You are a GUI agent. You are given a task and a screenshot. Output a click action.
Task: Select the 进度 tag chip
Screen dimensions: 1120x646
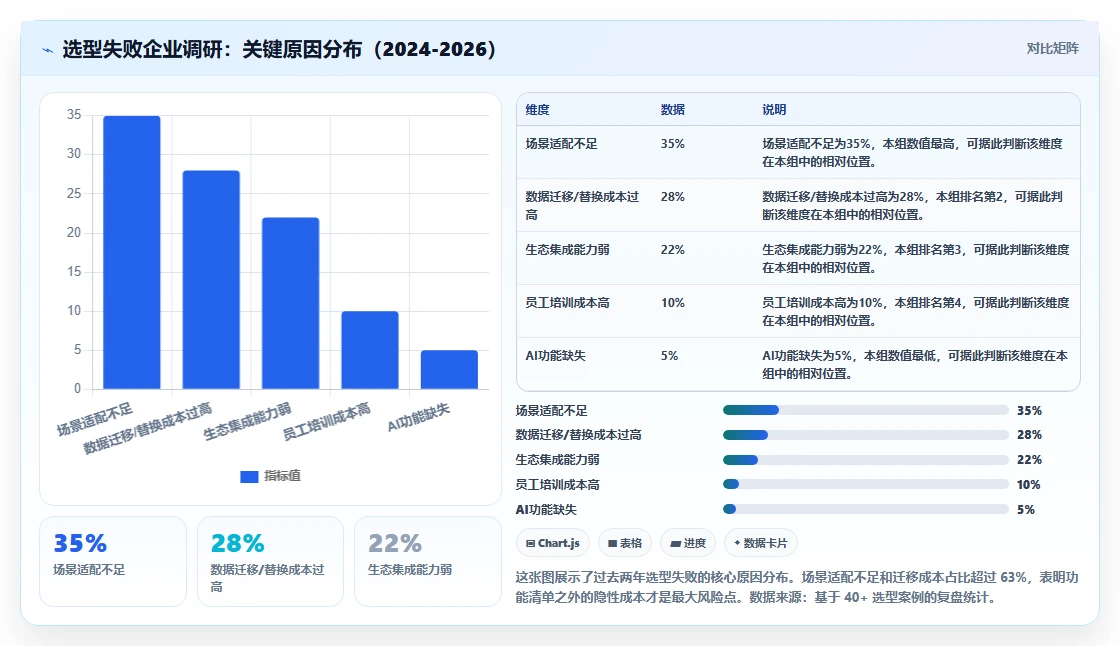(688, 543)
